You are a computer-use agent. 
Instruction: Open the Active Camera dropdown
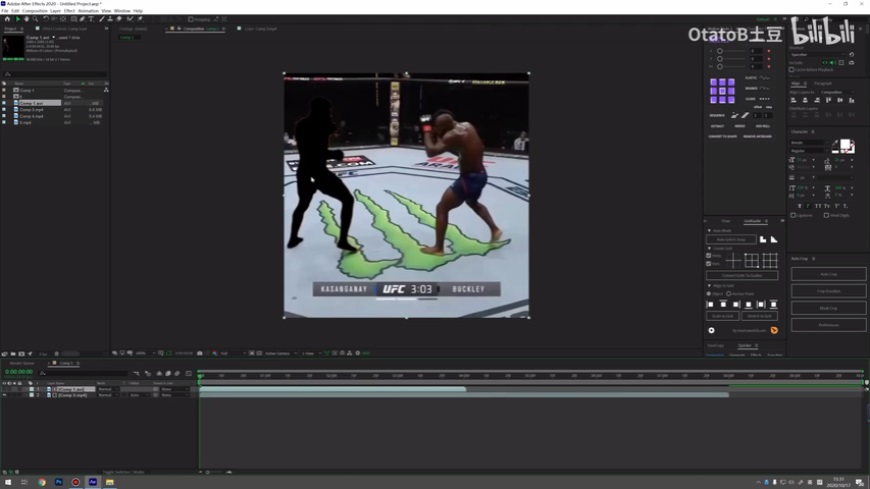click(x=281, y=353)
